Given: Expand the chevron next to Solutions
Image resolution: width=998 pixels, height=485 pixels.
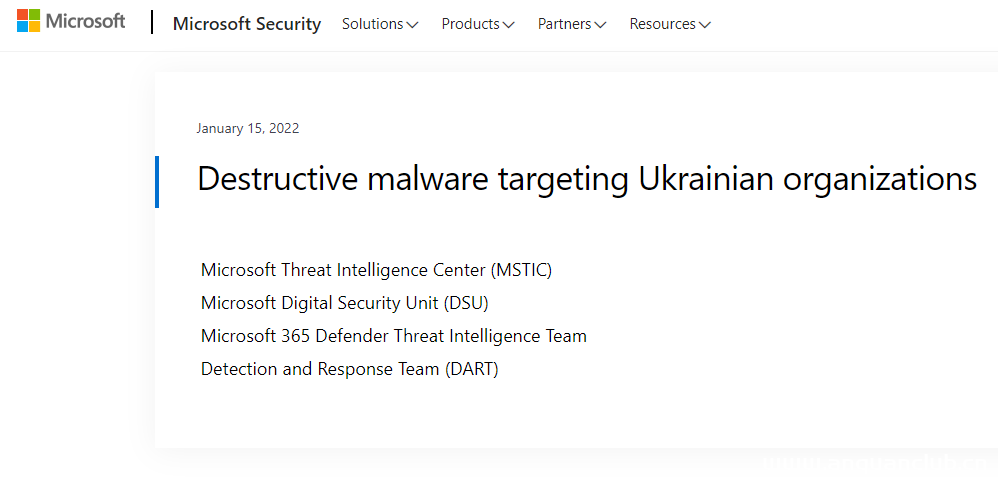Looking at the screenshot, I should pos(413,25).
